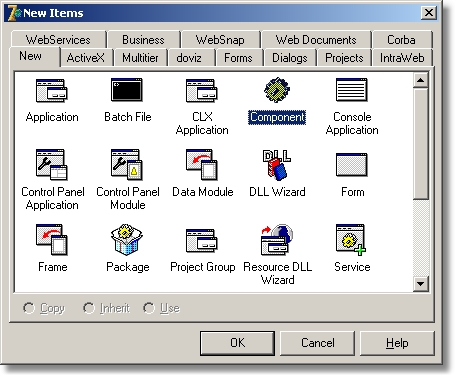The height and width of the screenshot is (377, 455).
Task: Confirm with the OK button
Action: tap(237, 343)
